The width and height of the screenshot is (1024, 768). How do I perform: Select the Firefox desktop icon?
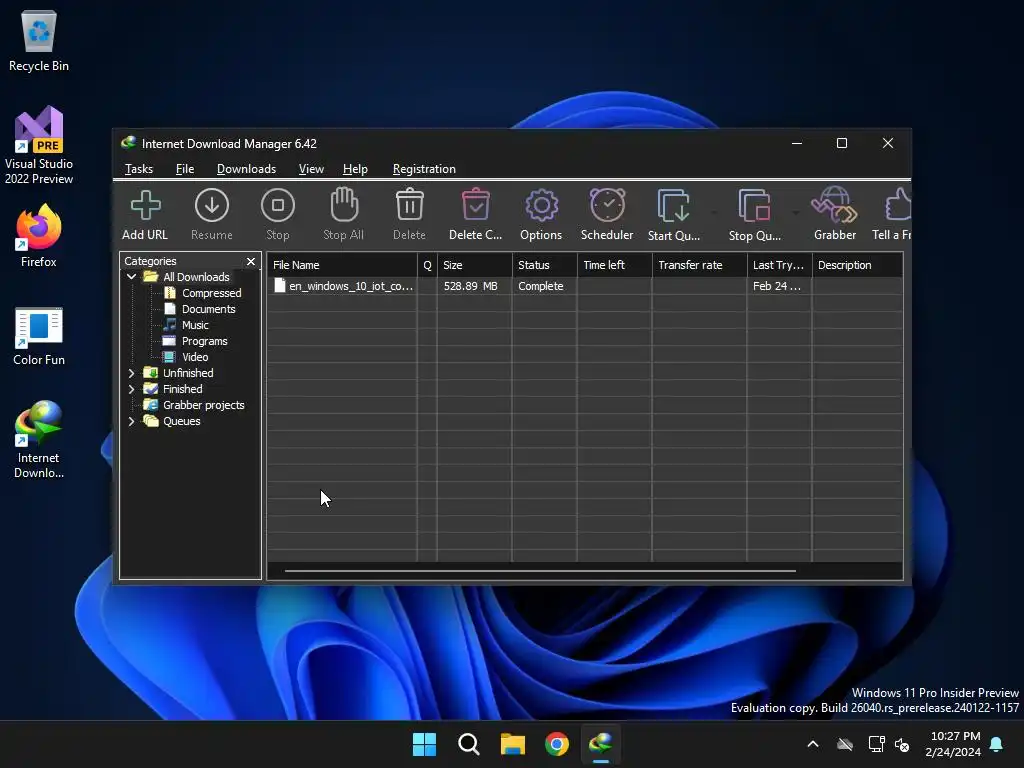(x=39, y=236)
